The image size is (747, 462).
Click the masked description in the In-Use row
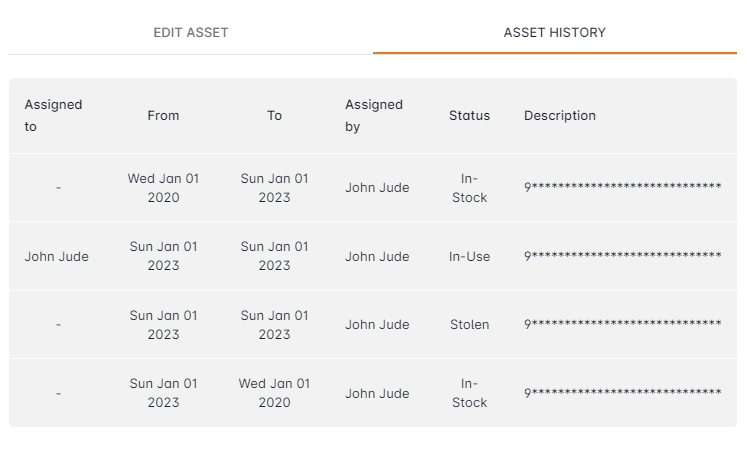pyautogui.click(x=622, y=256)
